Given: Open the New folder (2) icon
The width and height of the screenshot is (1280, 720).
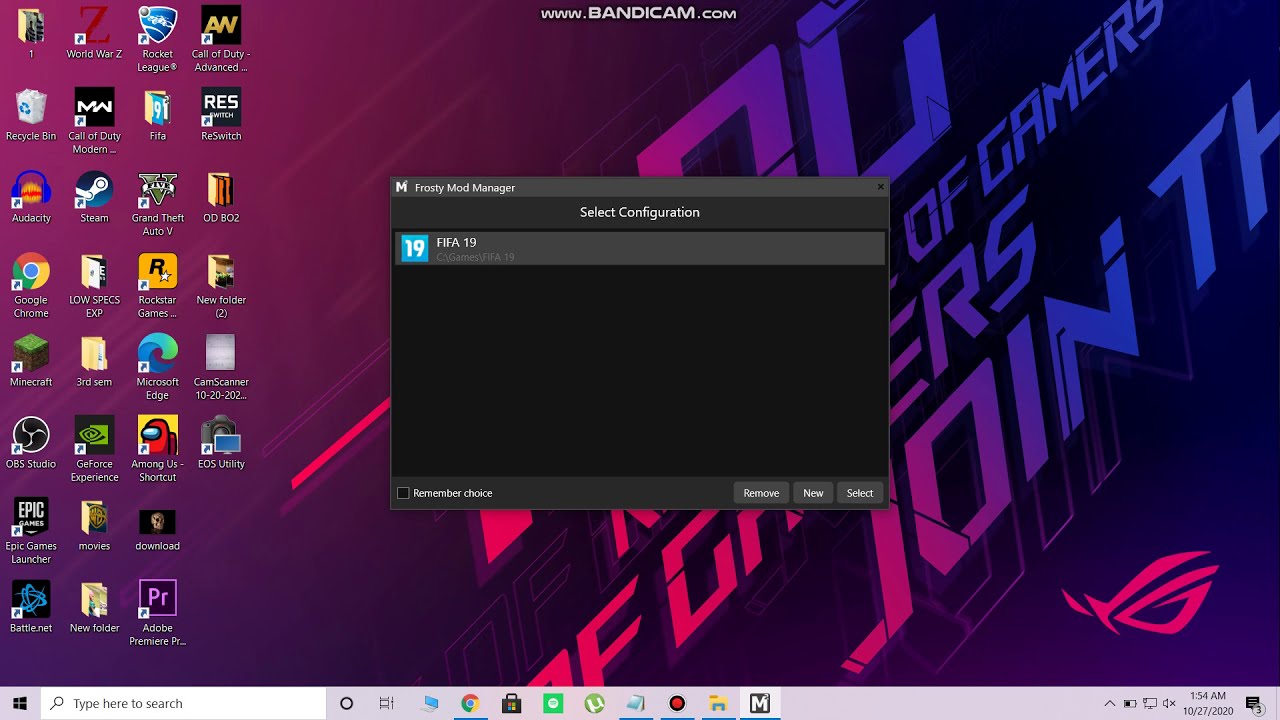Looking at the screenshot, I should [221, 286].
